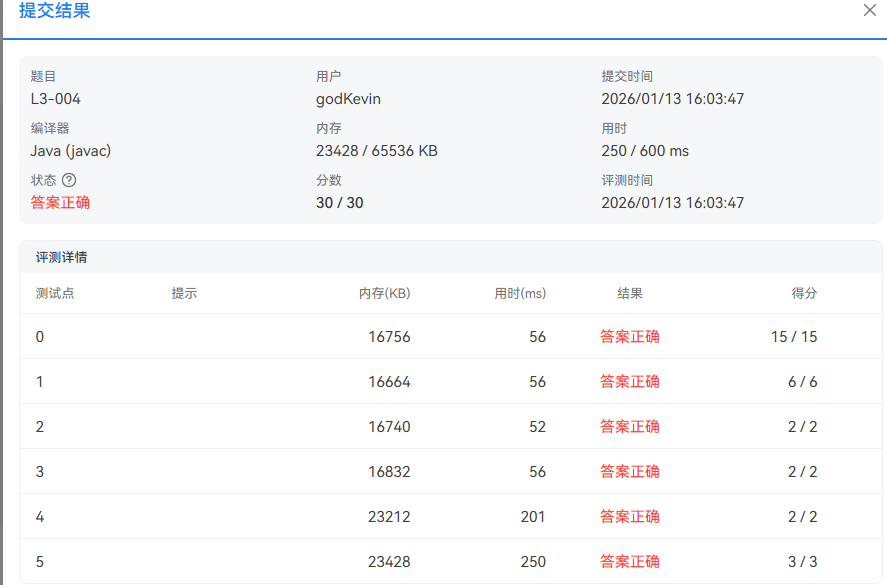Click time value 201 in test 4
Viewport: 887px width, 585px height.
[533, 517]
